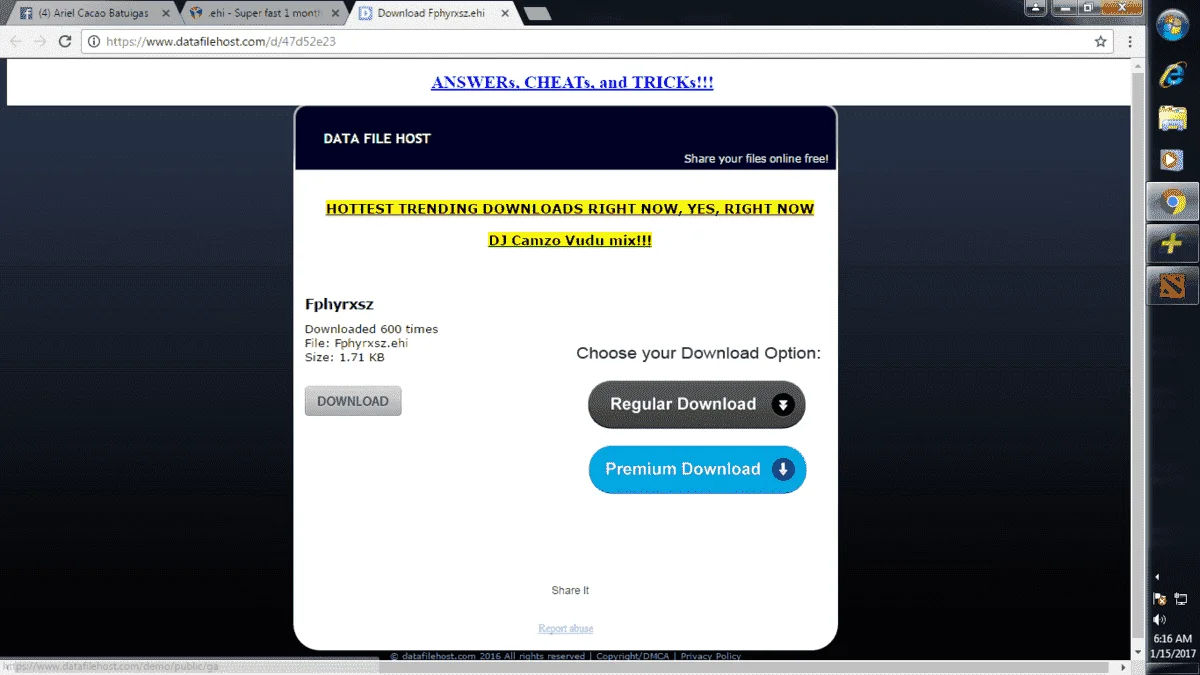The height and width of the screenshot is (675, 1200).
Task: Click the 'Share It' text
Action: click(570, 590)
